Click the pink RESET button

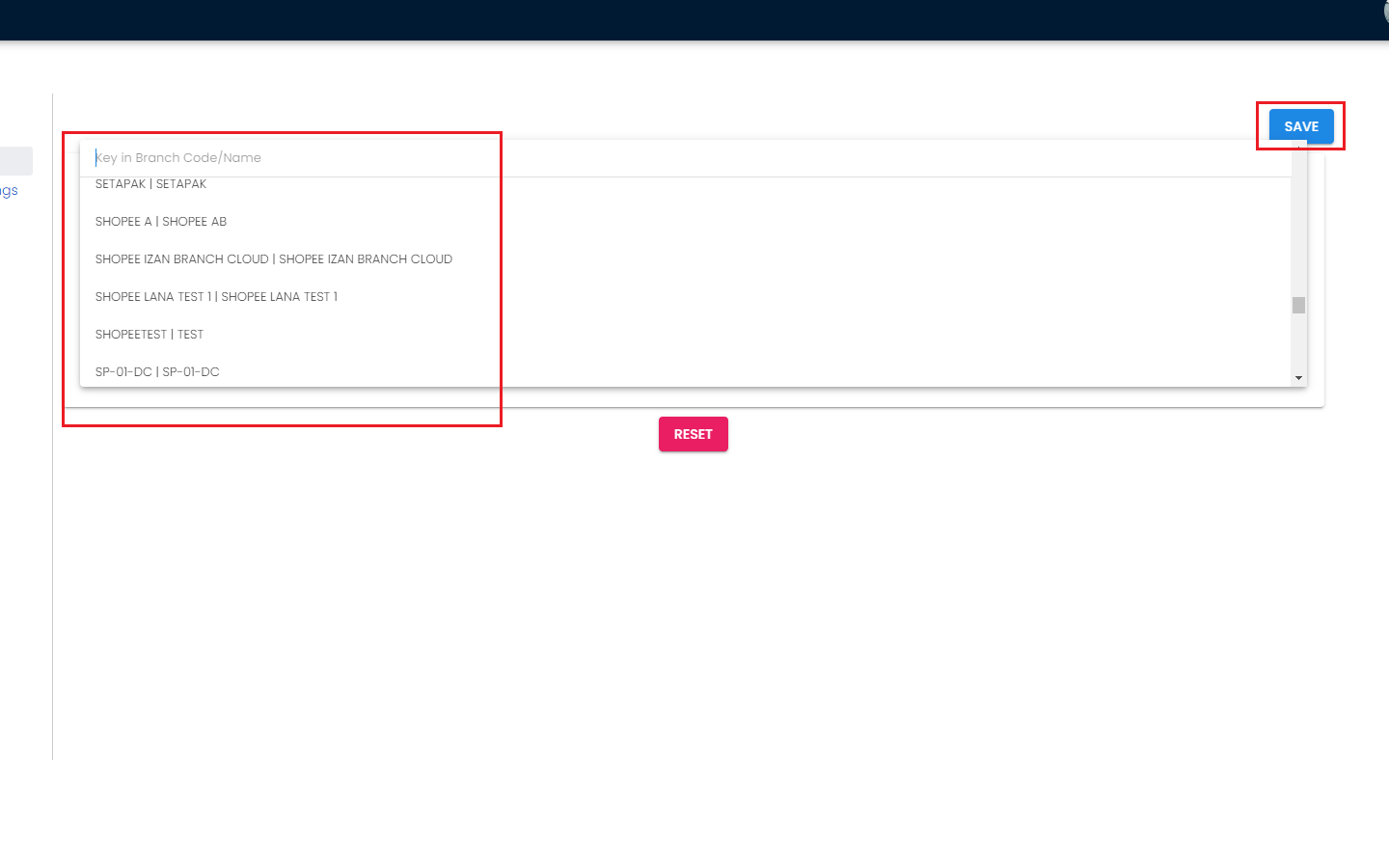tap(694, 434)
